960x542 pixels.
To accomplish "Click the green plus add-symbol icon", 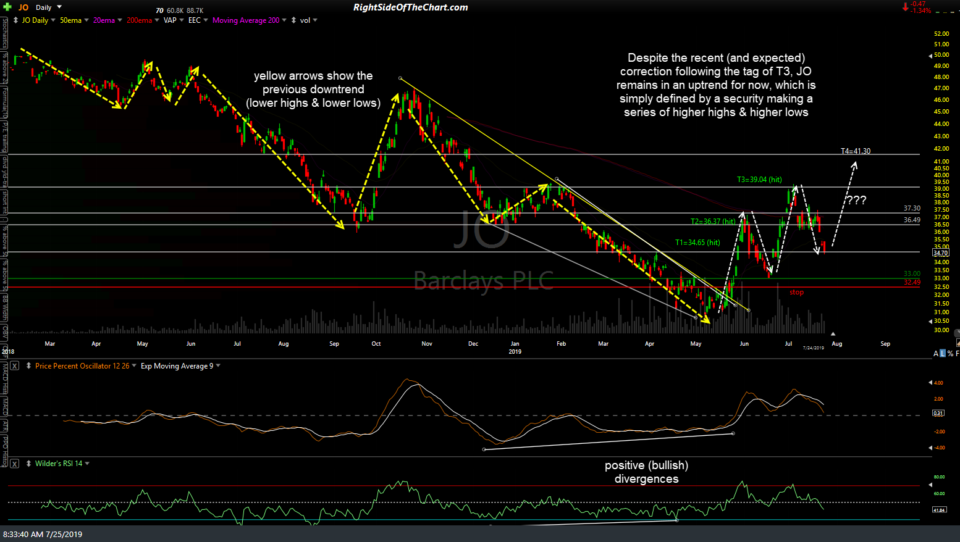I will point(5,8).
